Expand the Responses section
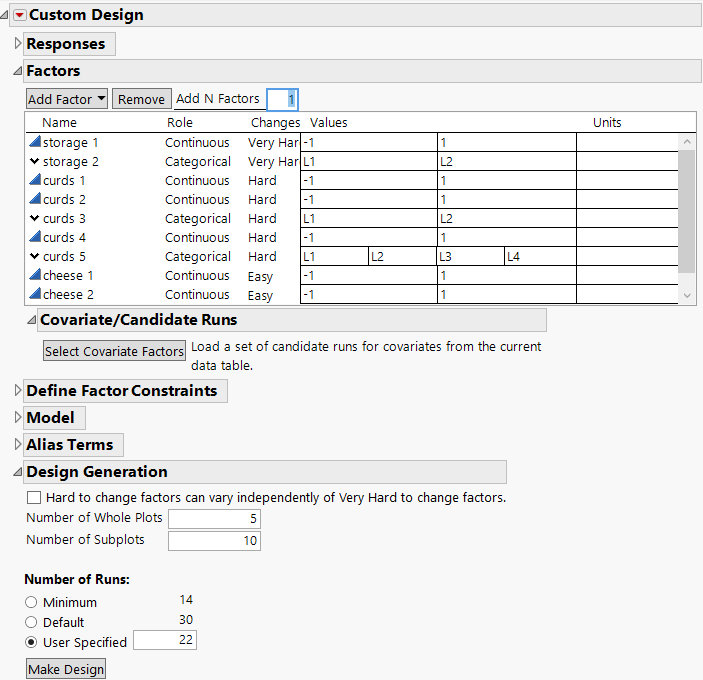This screenshot has height=680, width=703. (x=17, y=44)
